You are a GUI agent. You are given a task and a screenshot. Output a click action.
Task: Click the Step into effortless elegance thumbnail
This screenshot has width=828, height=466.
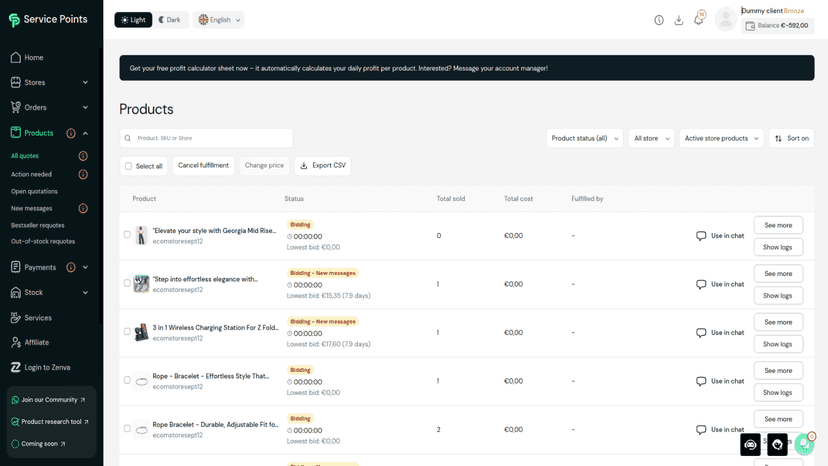tap(141, 284)
